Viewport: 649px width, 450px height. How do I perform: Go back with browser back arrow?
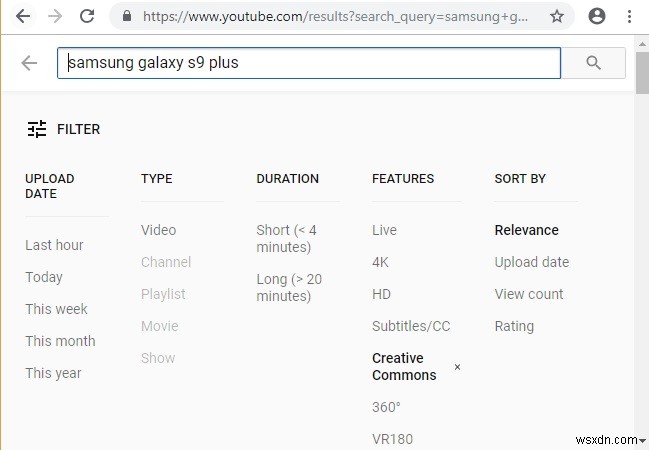click(23, 16)
